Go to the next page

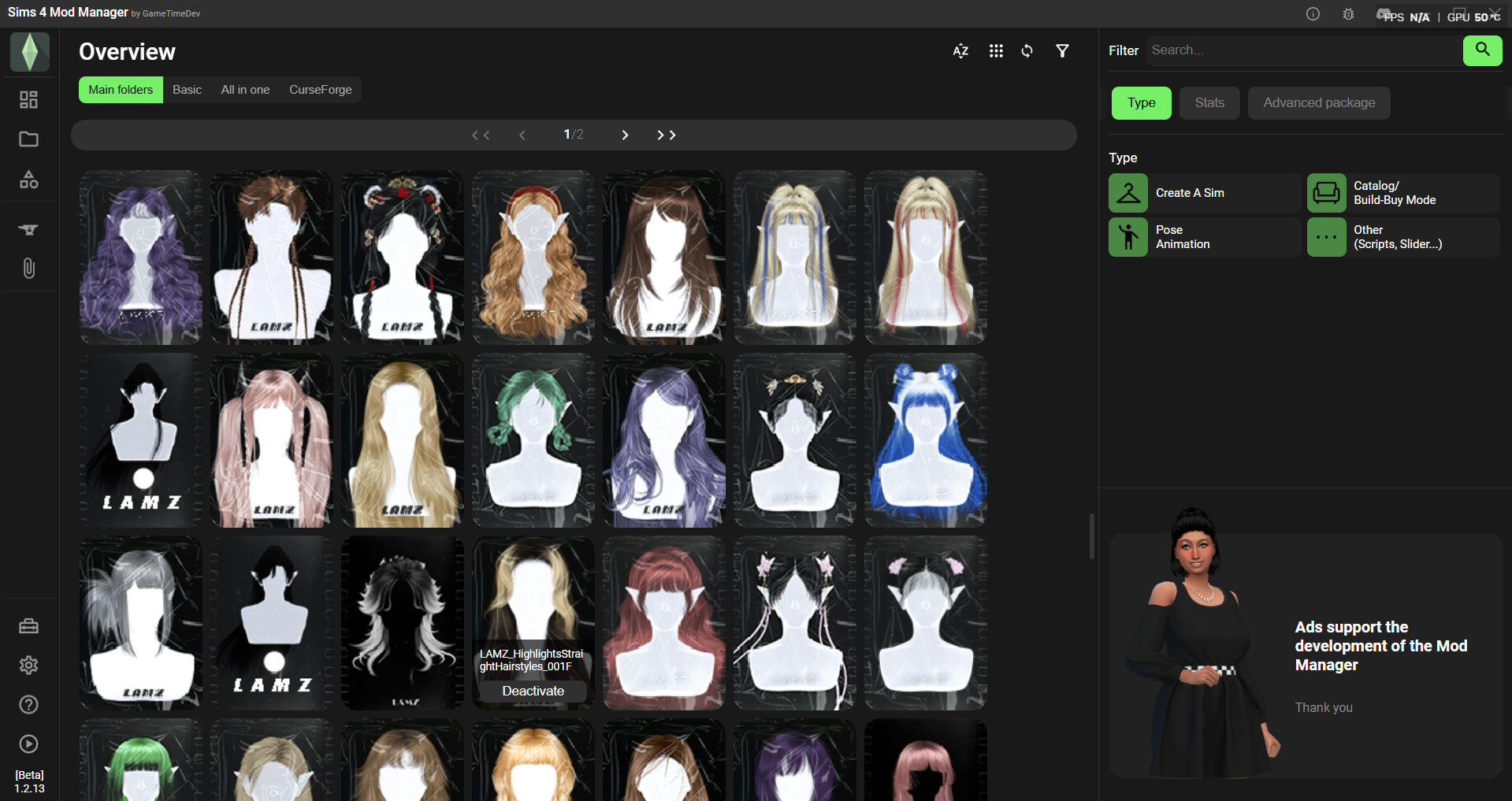(625, 135)
